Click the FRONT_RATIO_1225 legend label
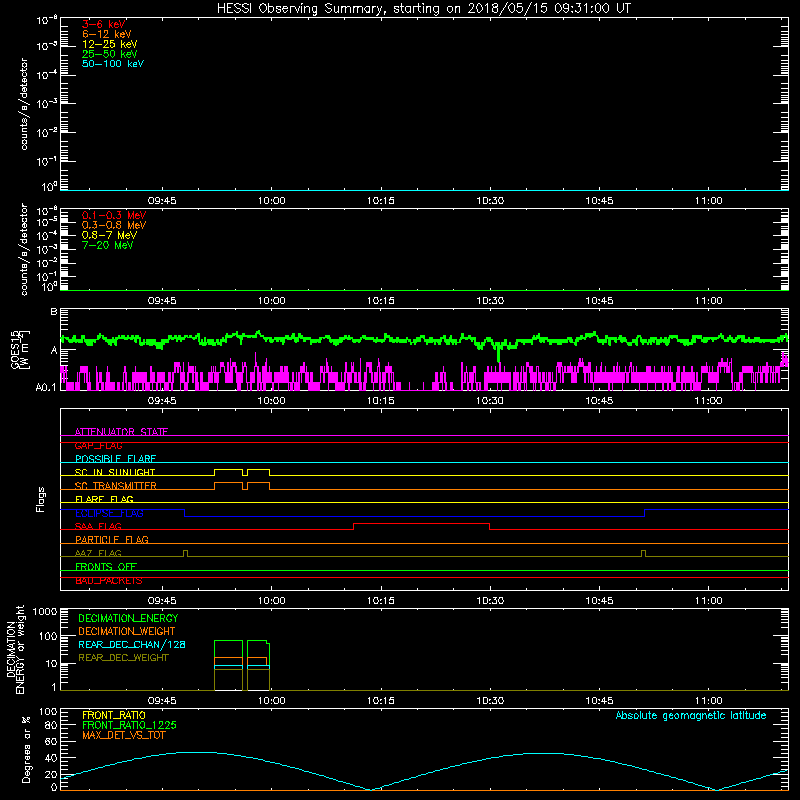 (x=129, y=725)
